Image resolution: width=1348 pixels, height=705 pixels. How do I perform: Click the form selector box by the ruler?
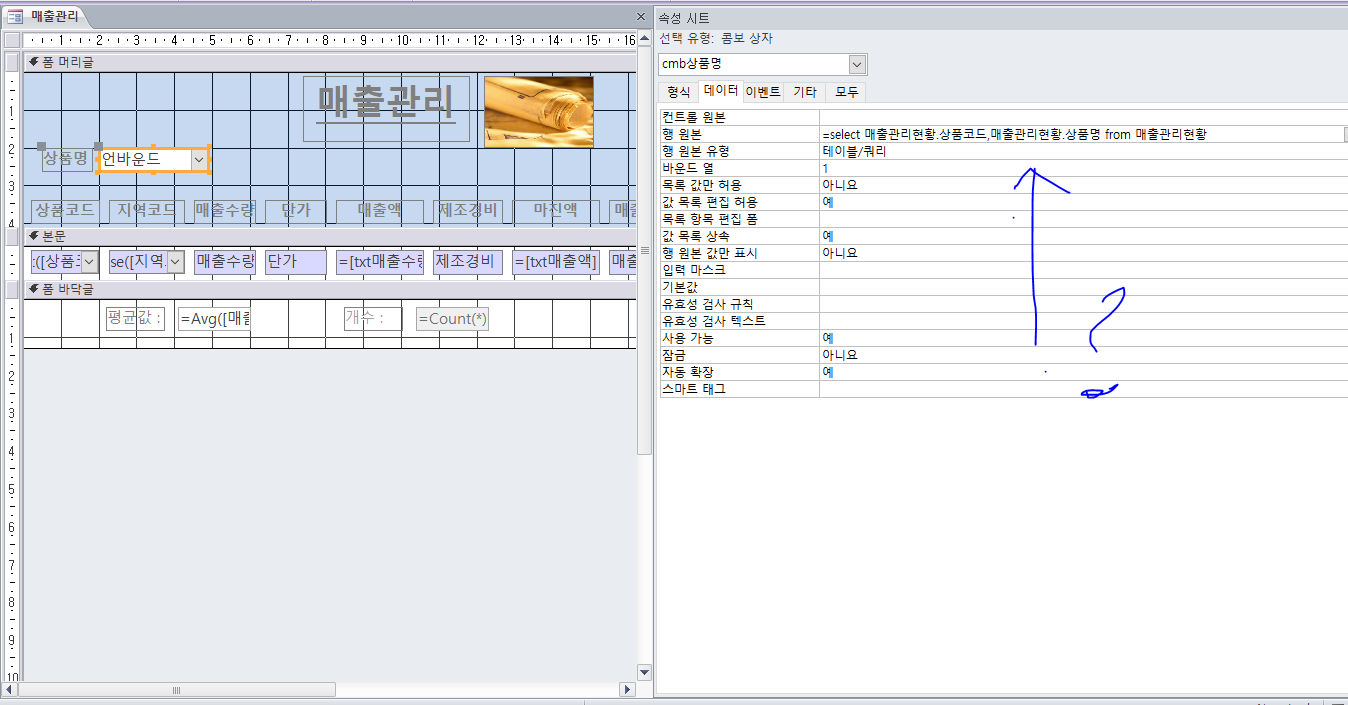[12, 40]
